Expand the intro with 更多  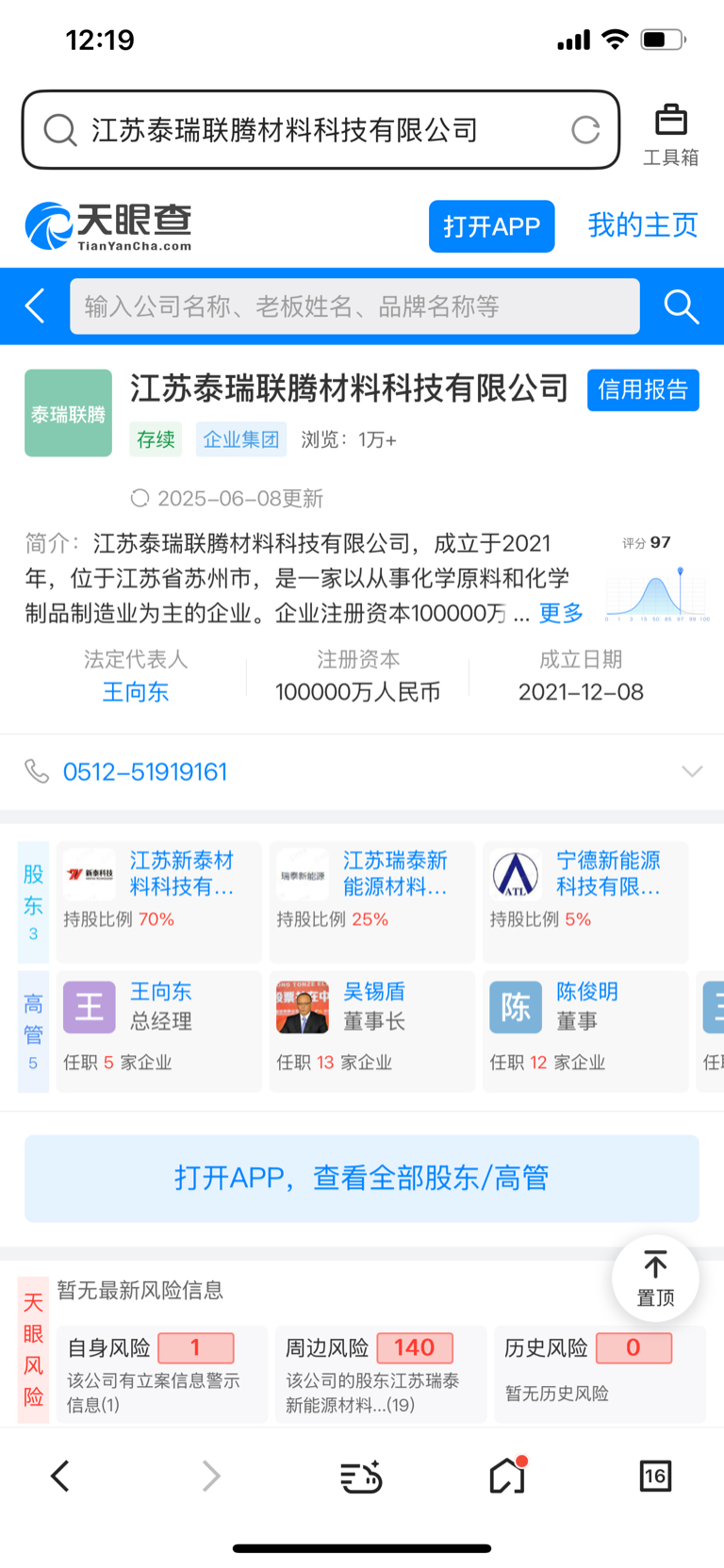click(x=561, y=613)
